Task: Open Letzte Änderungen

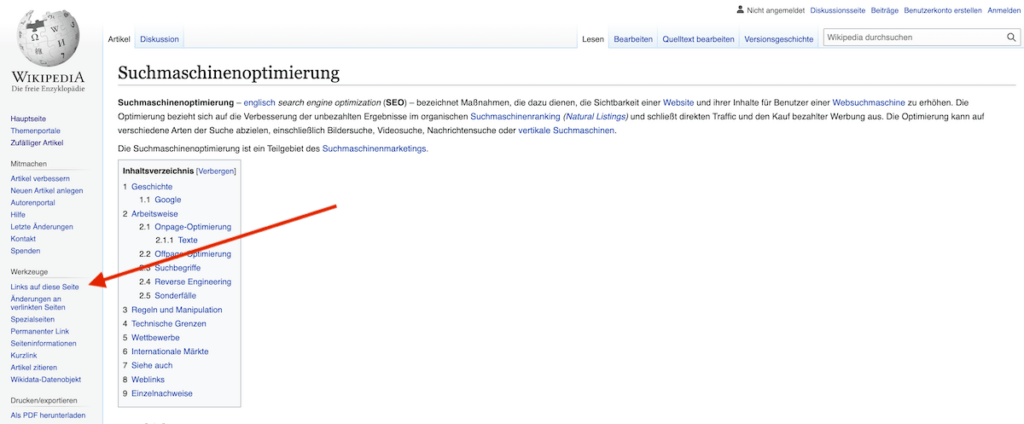Action: point(42,227)
